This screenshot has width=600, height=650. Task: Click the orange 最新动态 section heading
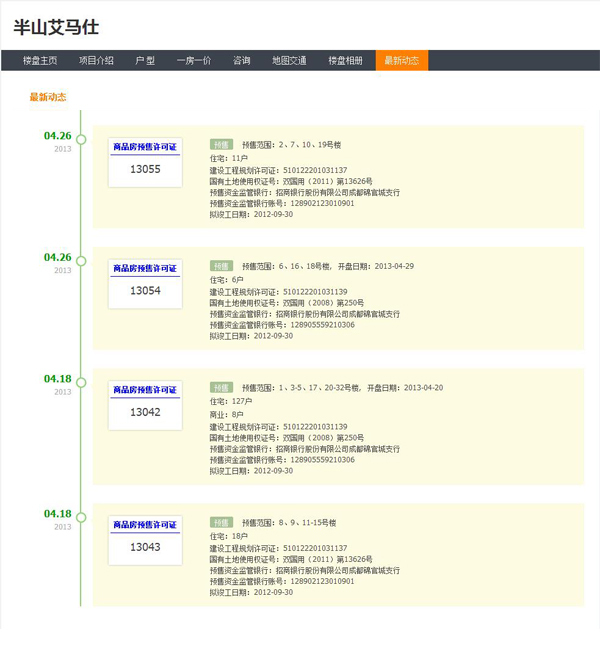48,97
